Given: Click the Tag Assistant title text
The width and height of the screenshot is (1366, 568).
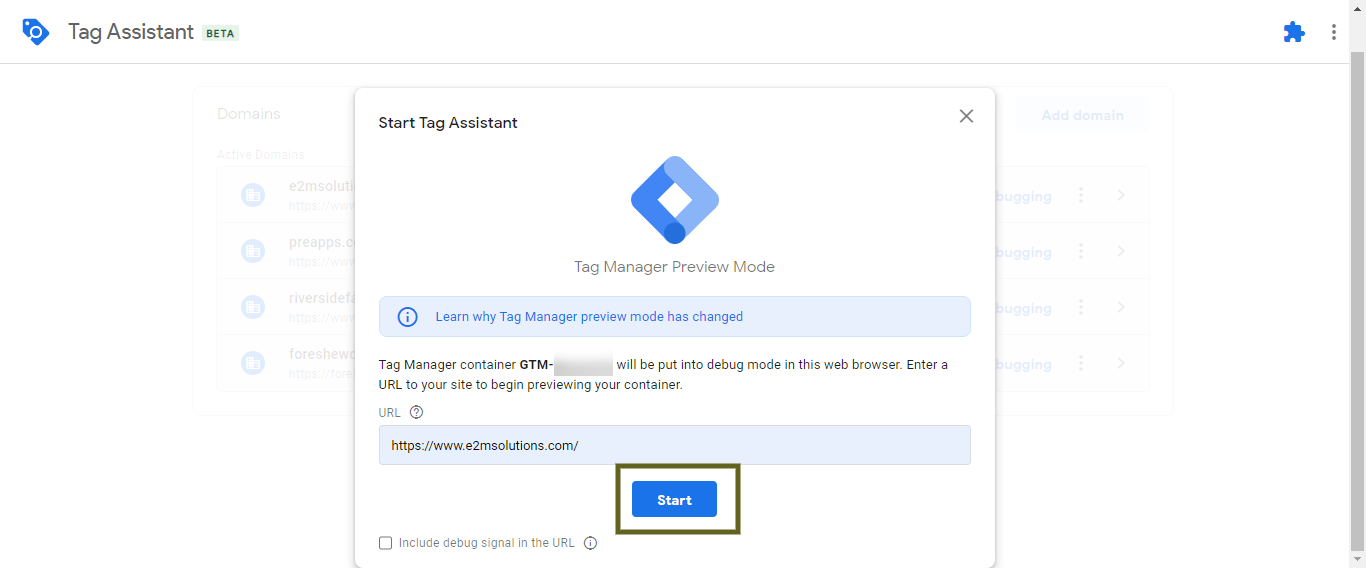Looking at the screenshot, I should click(x=131, y=32).
